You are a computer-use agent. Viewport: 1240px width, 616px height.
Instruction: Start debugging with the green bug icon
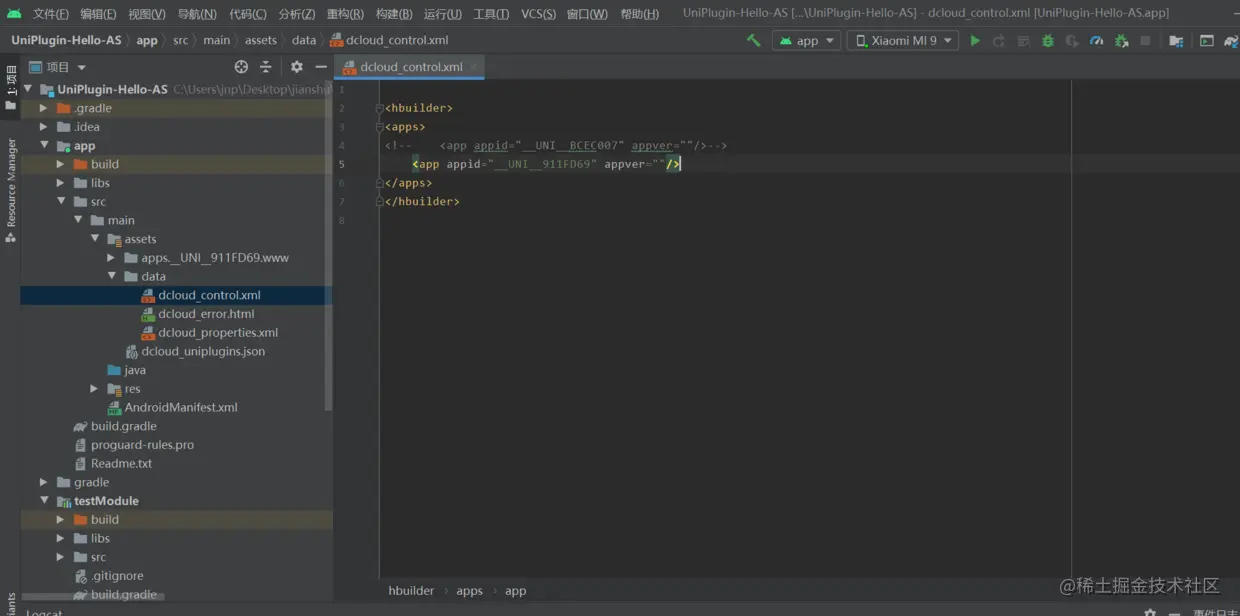(1048, 41)
